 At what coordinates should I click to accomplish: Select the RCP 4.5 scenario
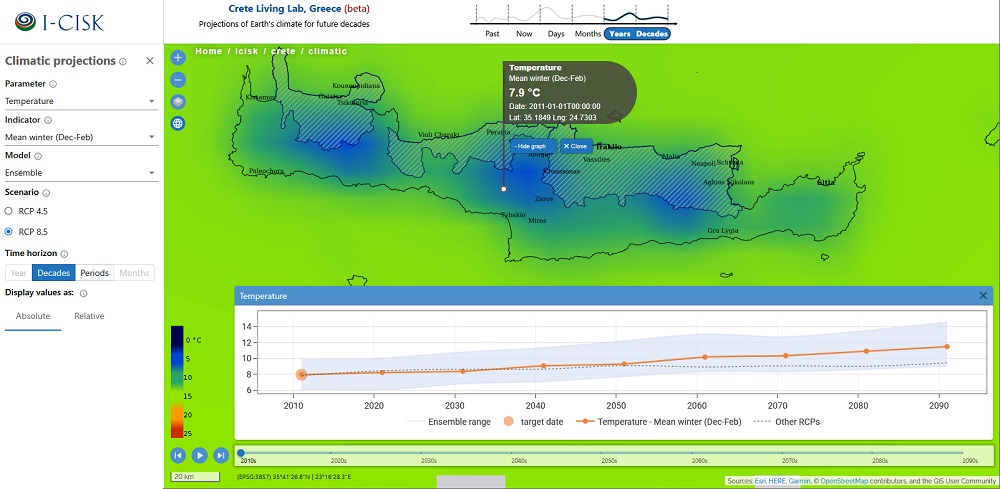coord(10,211)
